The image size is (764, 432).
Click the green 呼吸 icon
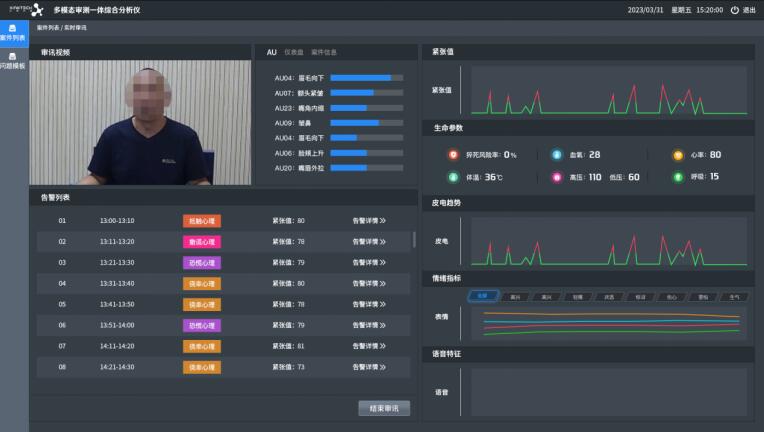click(678, 177)
